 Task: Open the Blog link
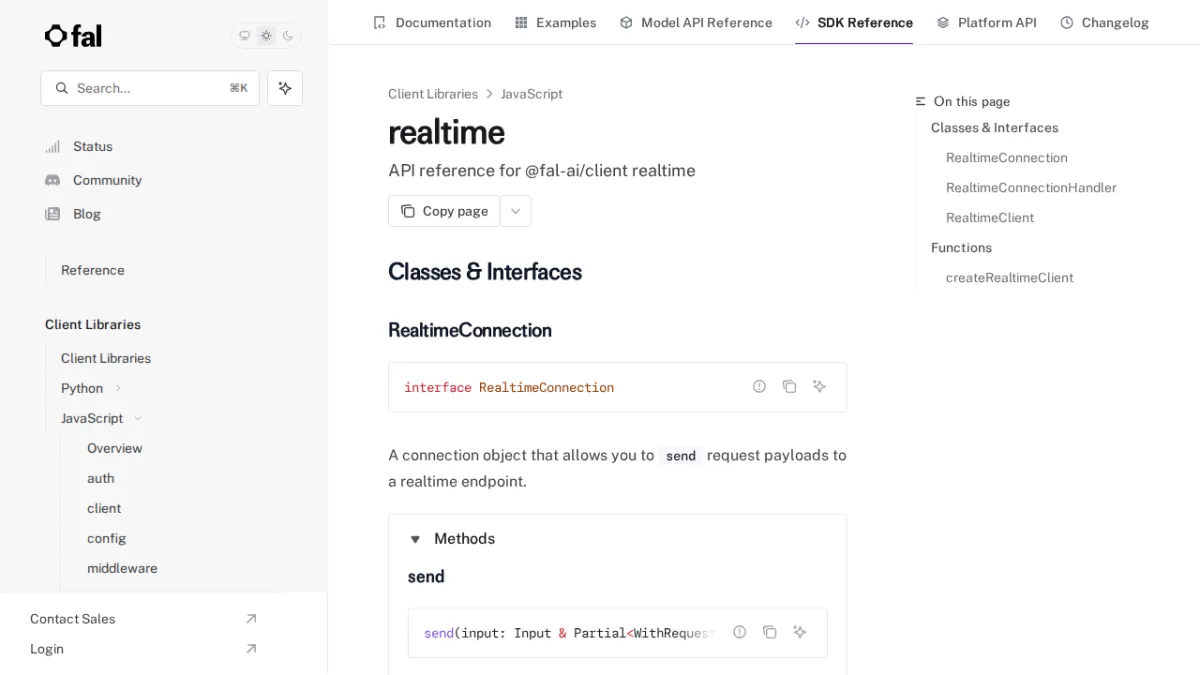tap(87, 214)
